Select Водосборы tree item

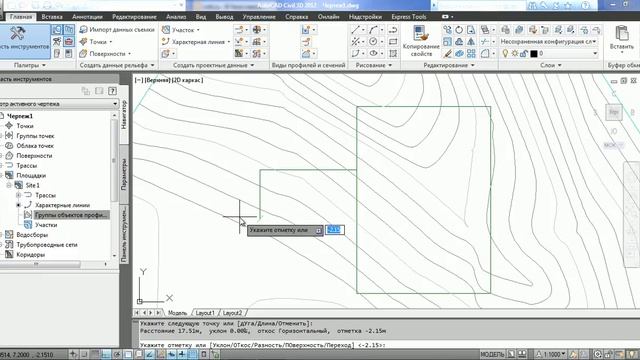tap(32, 235)
